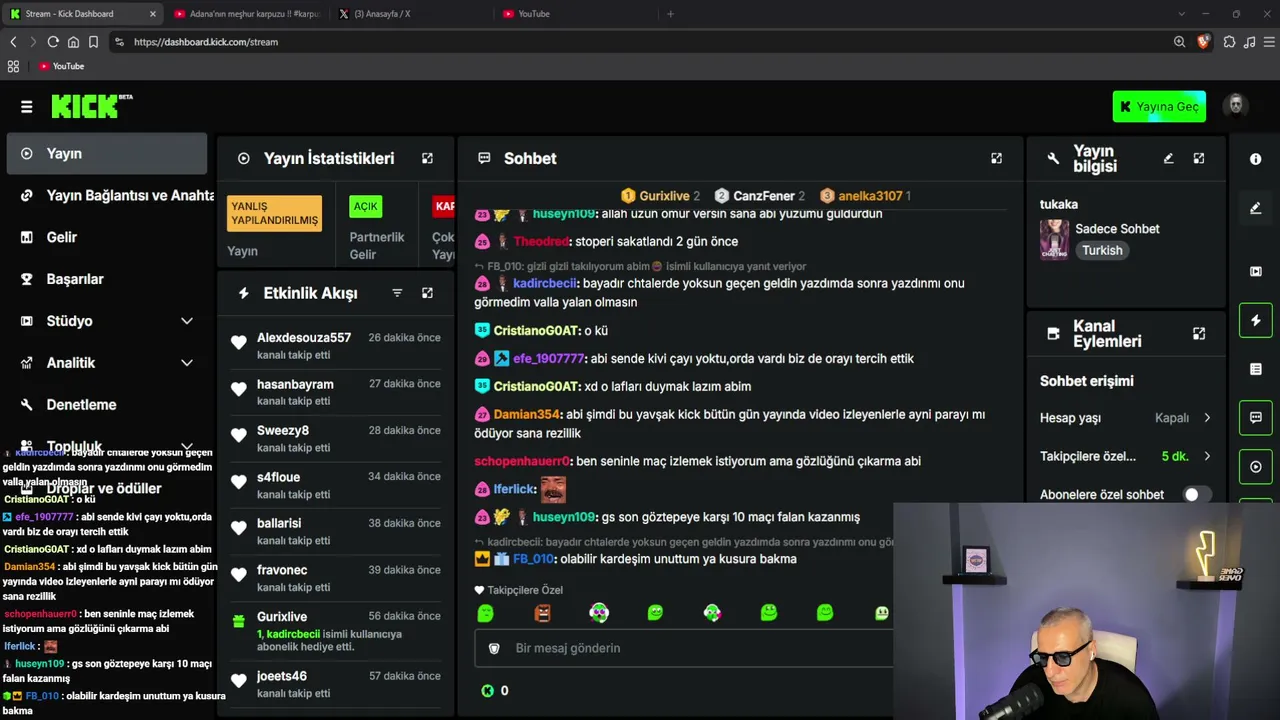Edit Yayın bilgisi with the pencil icon

coord(1168,158)
